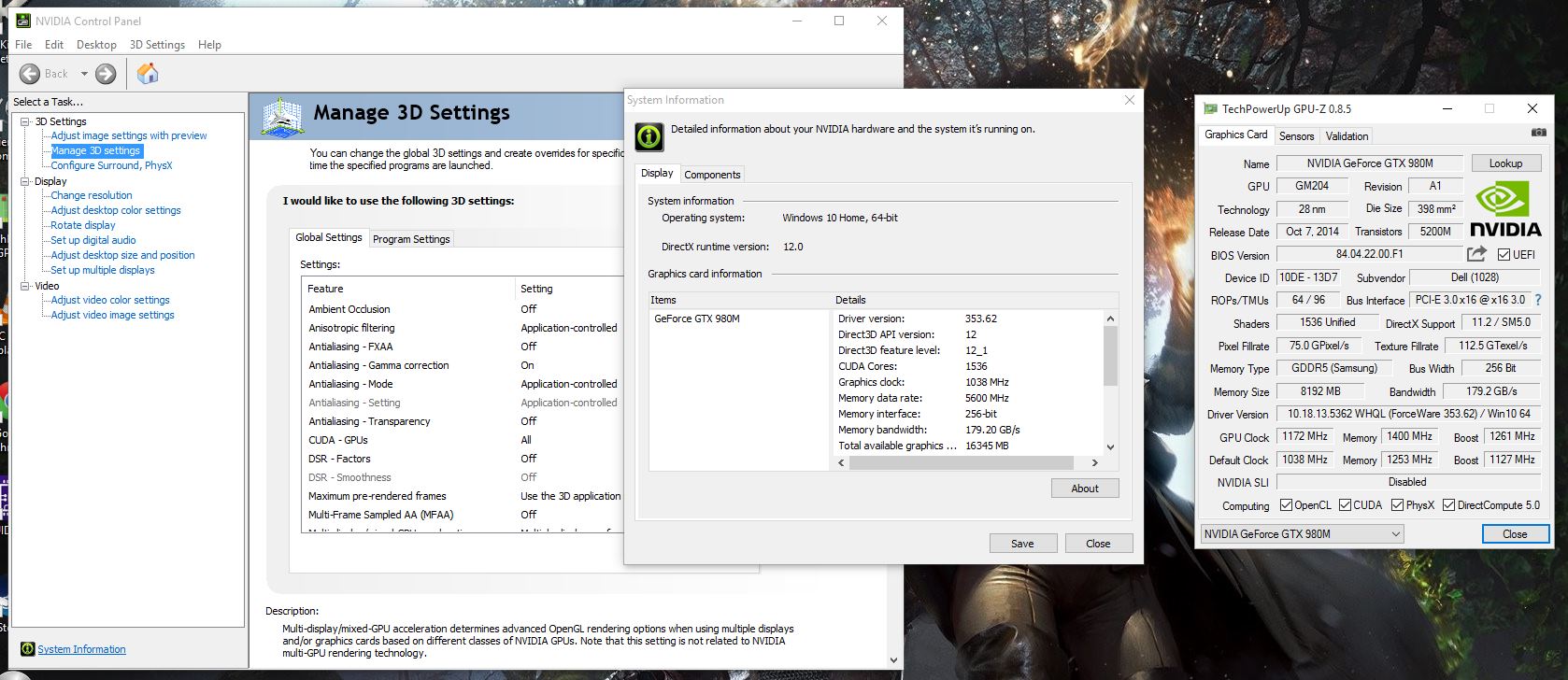Click horizontal scrollbar in details list

961,462
